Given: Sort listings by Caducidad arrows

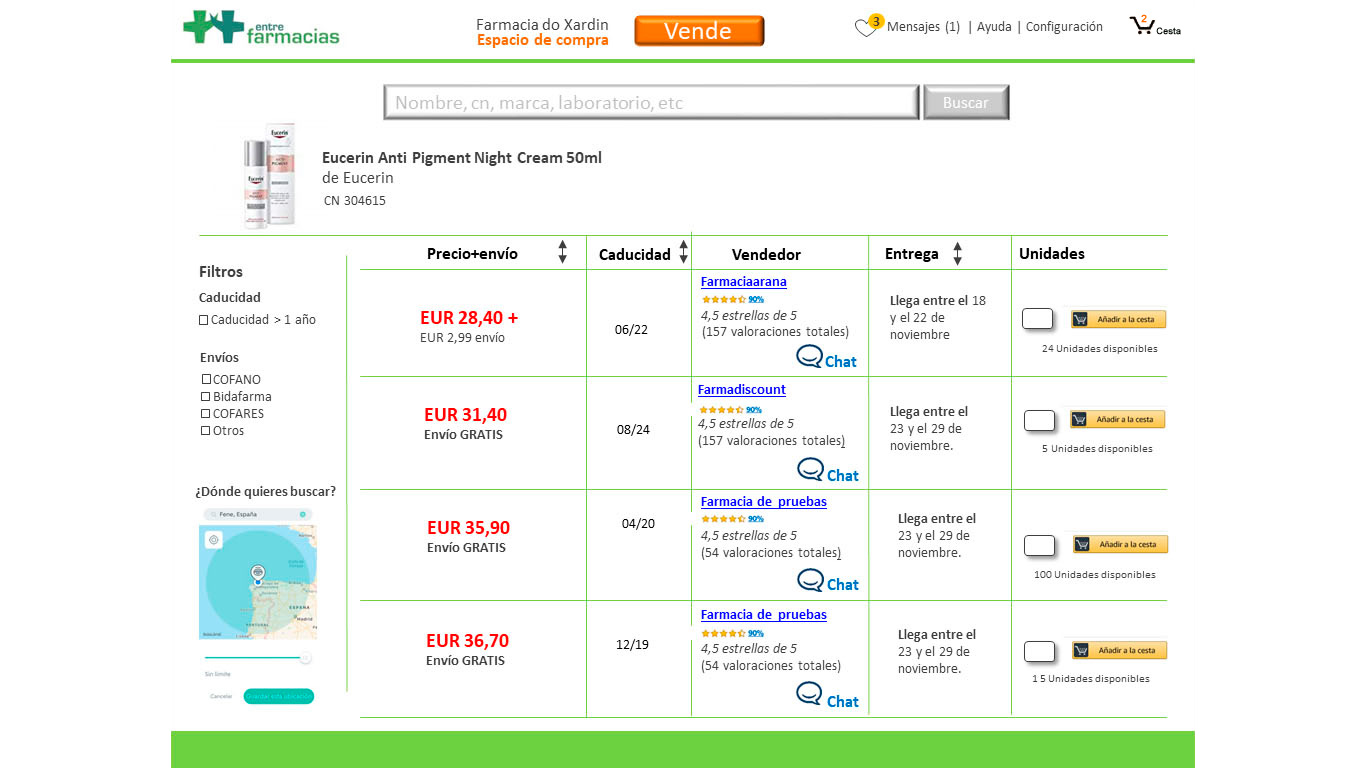Looking at the screenshot, I should pyautogui.click(x=683, y=252).
